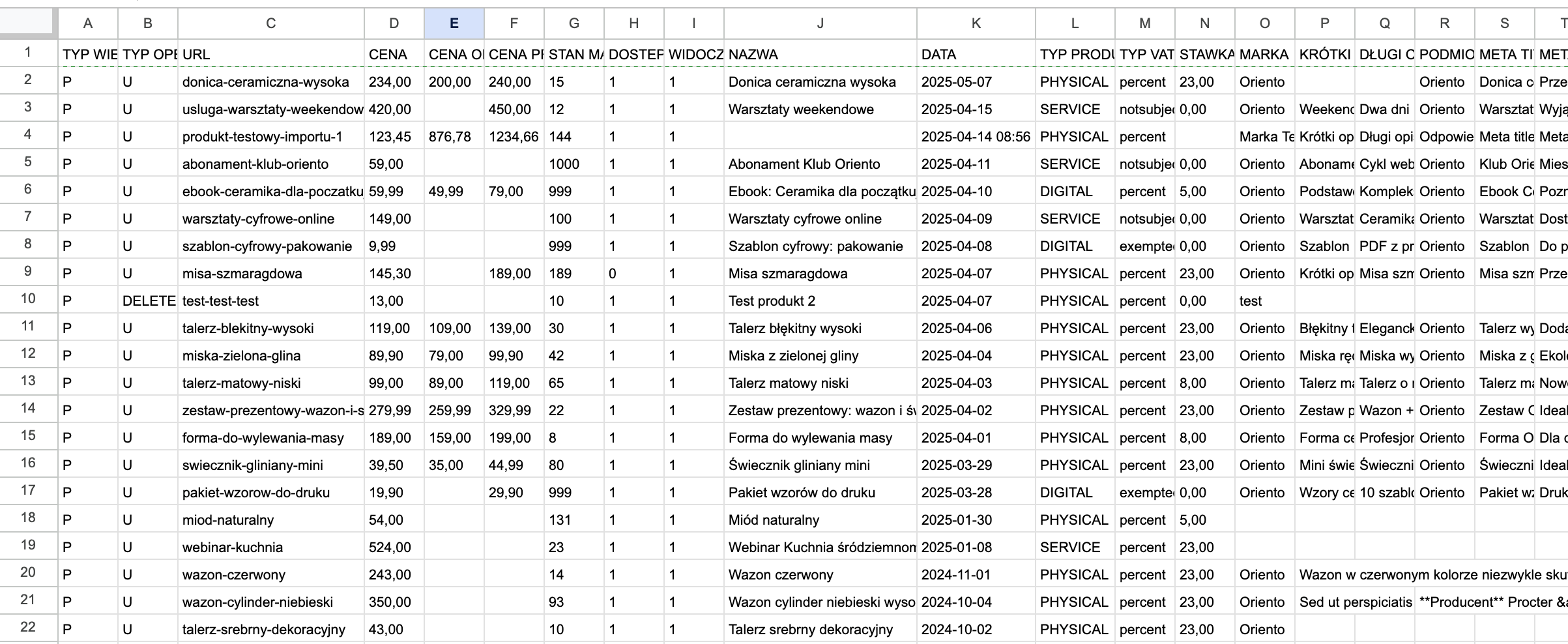Select column E header
The image size is (1568, 644).
point(454,23)
